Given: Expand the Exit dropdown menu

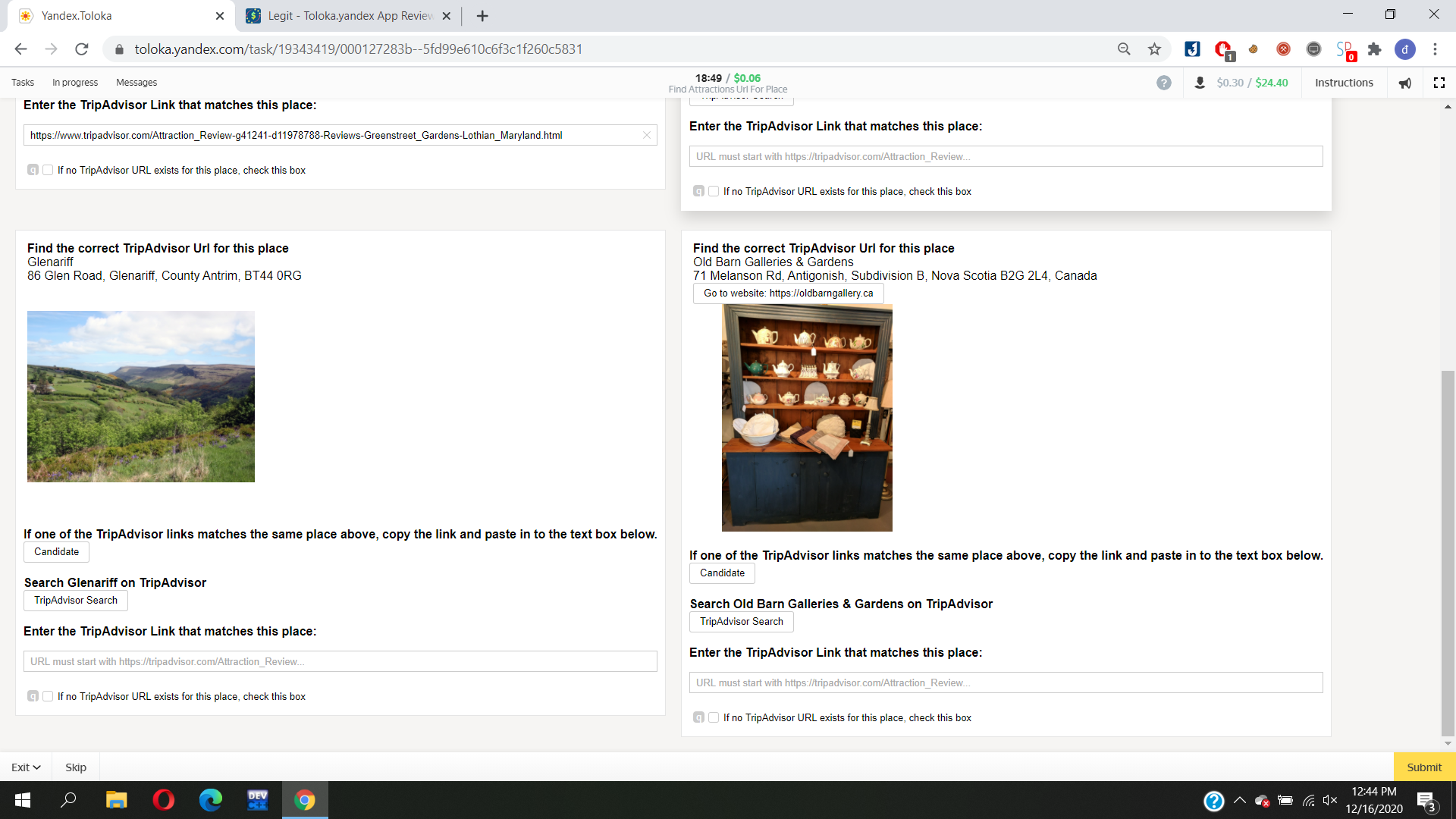Looking at the screenshot, I should pyautogui.click(x=26, y=767).
